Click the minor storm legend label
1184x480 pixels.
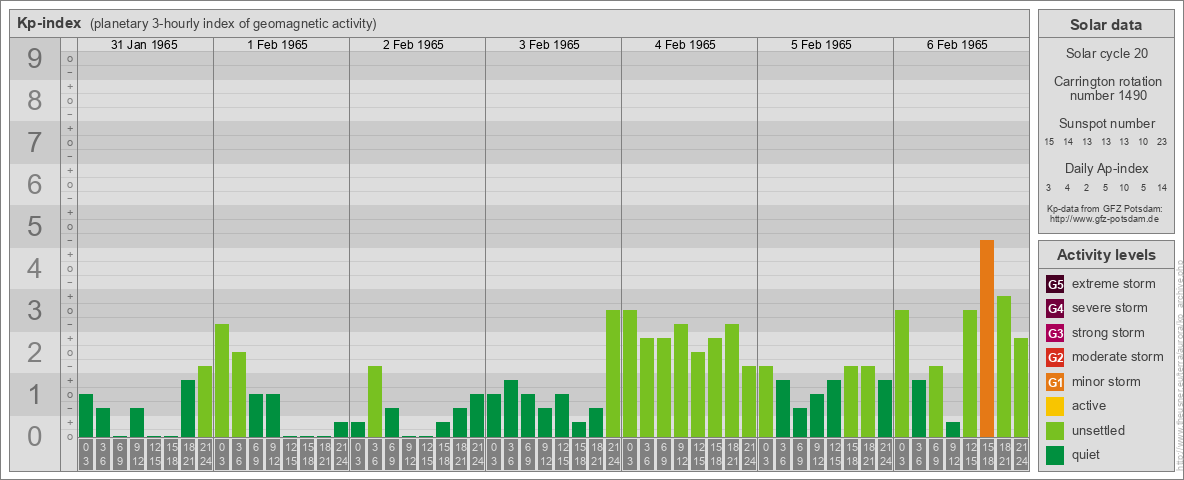pos(1106,382)
